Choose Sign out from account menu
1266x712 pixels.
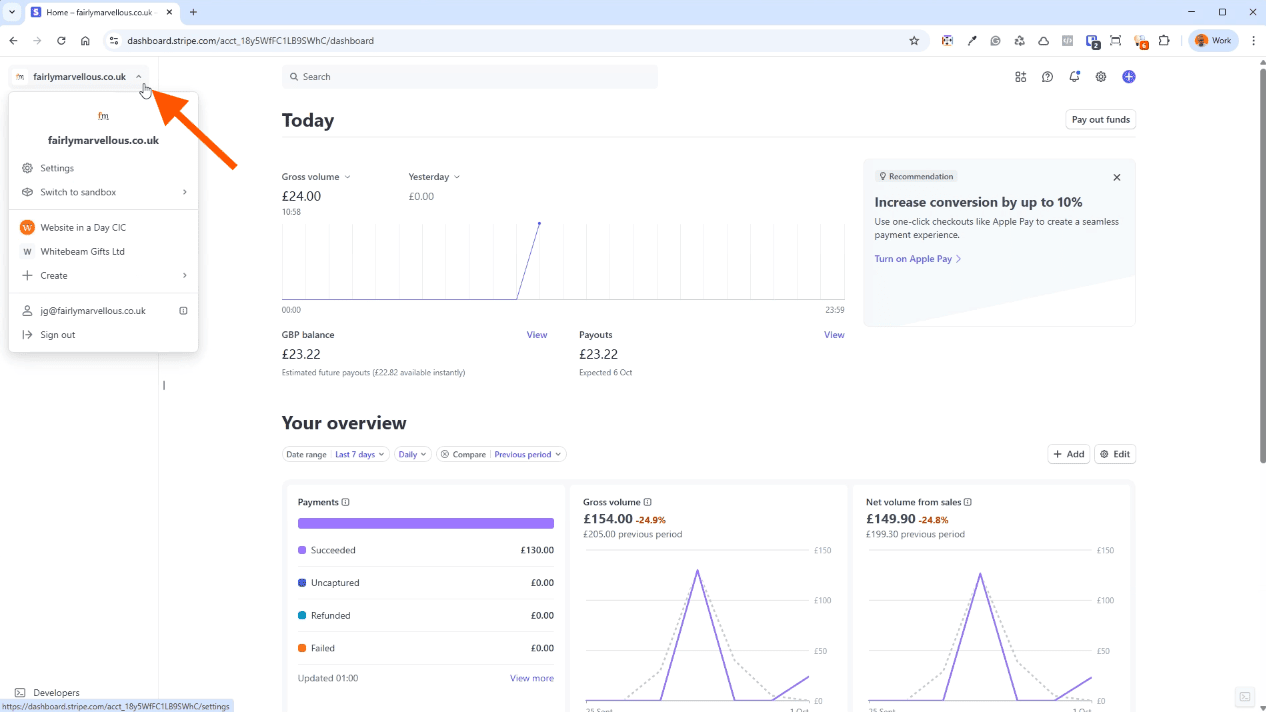point(57,335)
